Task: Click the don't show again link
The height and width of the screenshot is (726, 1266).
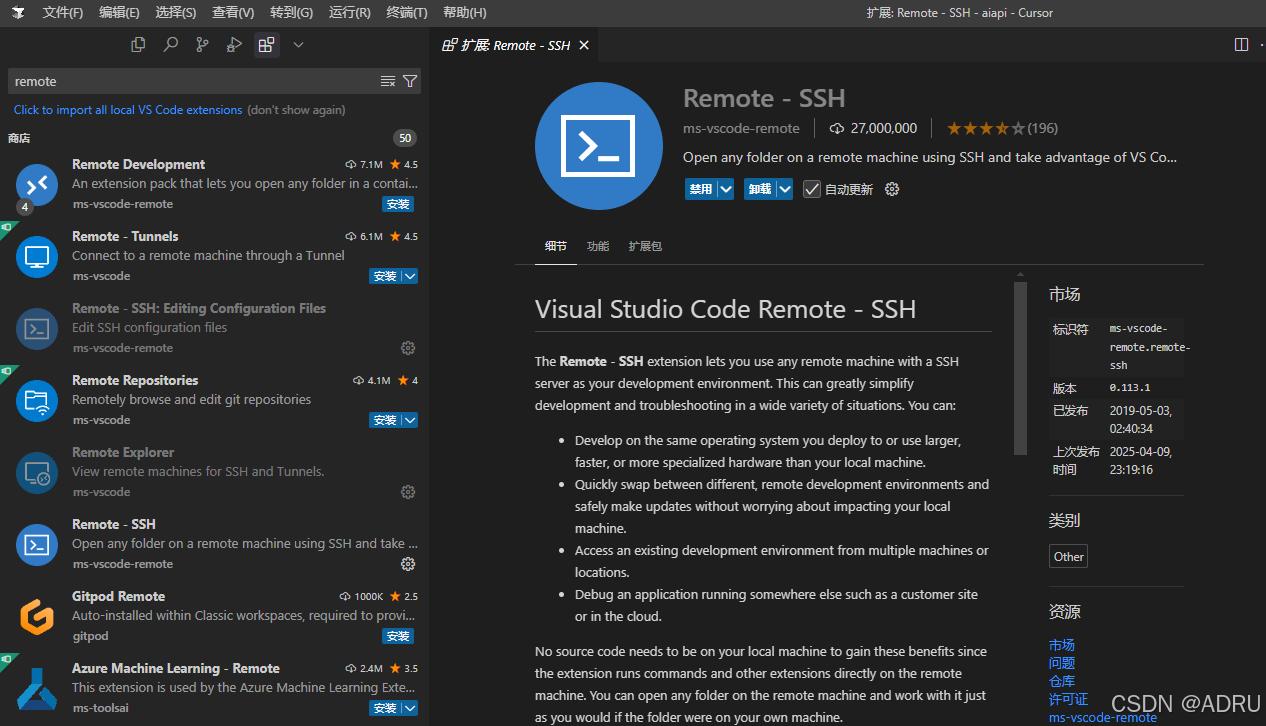Action: pos(296,110)
